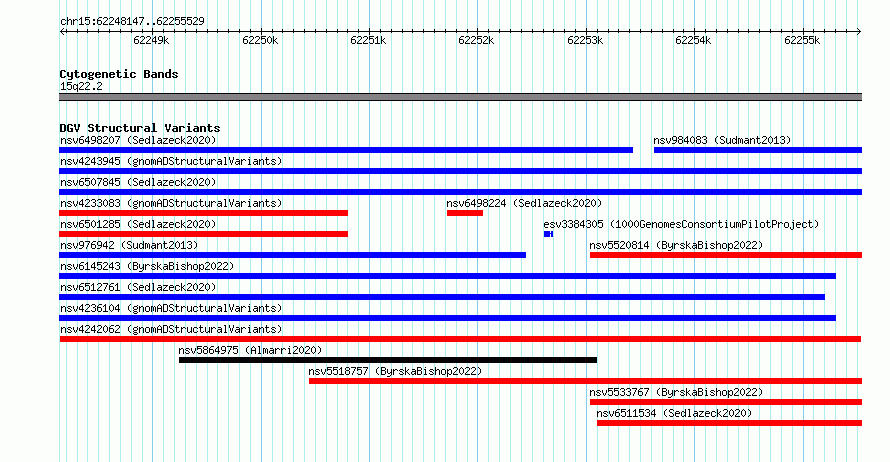Click the red nsv6501285 variant bar
The height and width of the screenshot is (462, 890).
[x=203, y=234]
